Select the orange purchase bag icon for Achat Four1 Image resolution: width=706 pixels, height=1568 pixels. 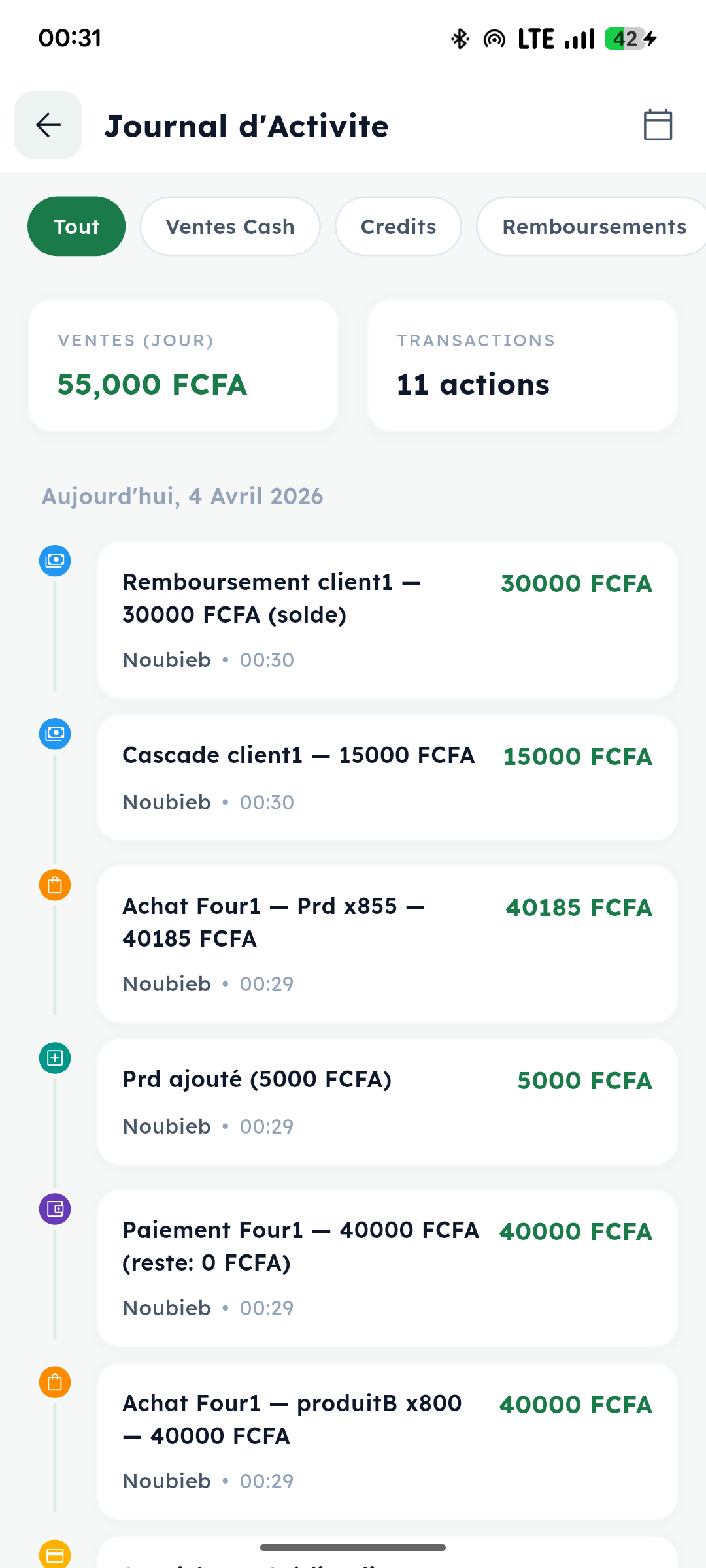click(56, 885)
